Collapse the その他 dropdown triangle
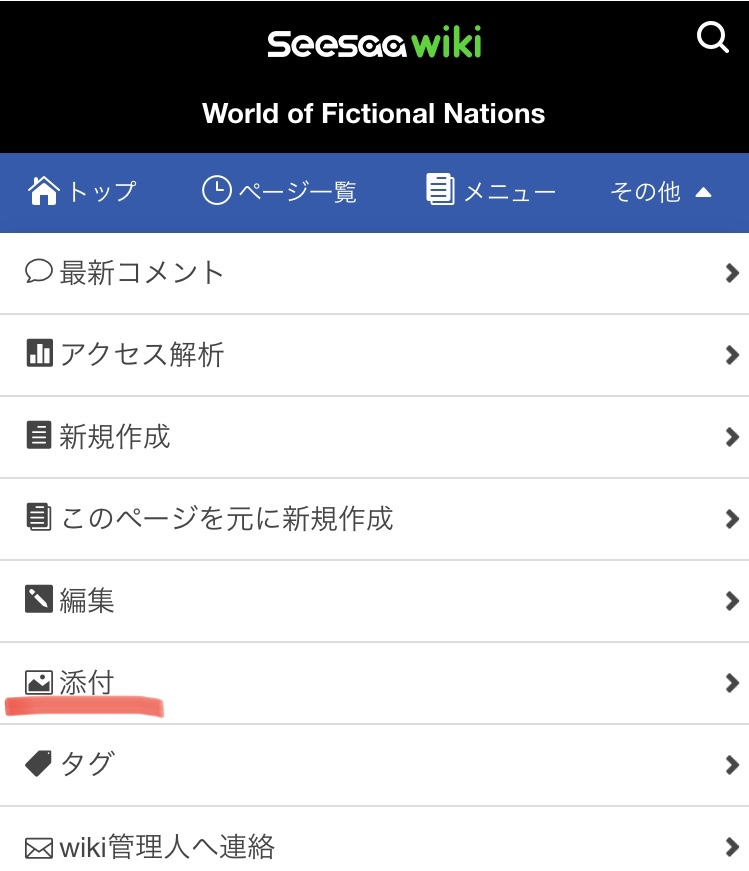This screenshot has height=871, width=749. (703, 192)
